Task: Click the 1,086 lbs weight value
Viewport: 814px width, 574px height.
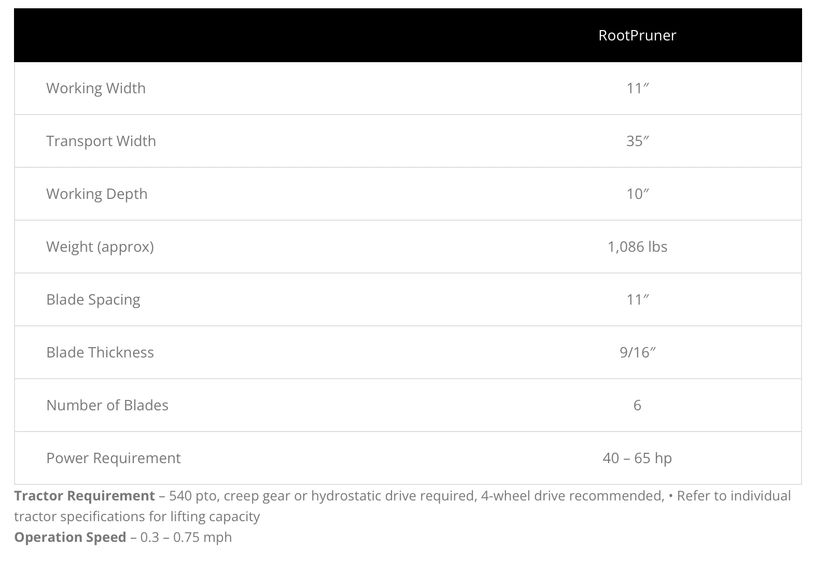Action: (x=637, y=247)
